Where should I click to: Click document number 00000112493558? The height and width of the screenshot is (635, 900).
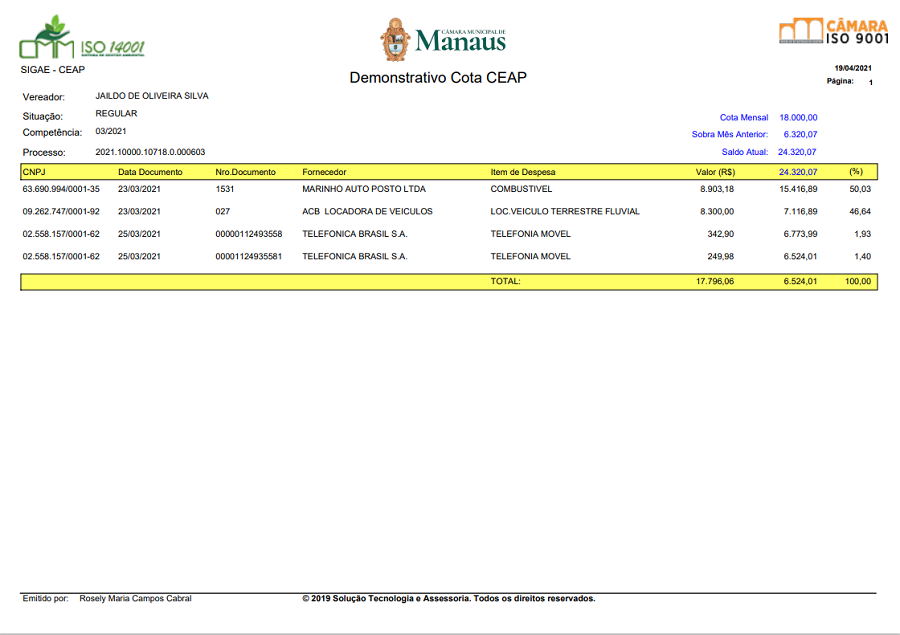[x=248, y=234]
